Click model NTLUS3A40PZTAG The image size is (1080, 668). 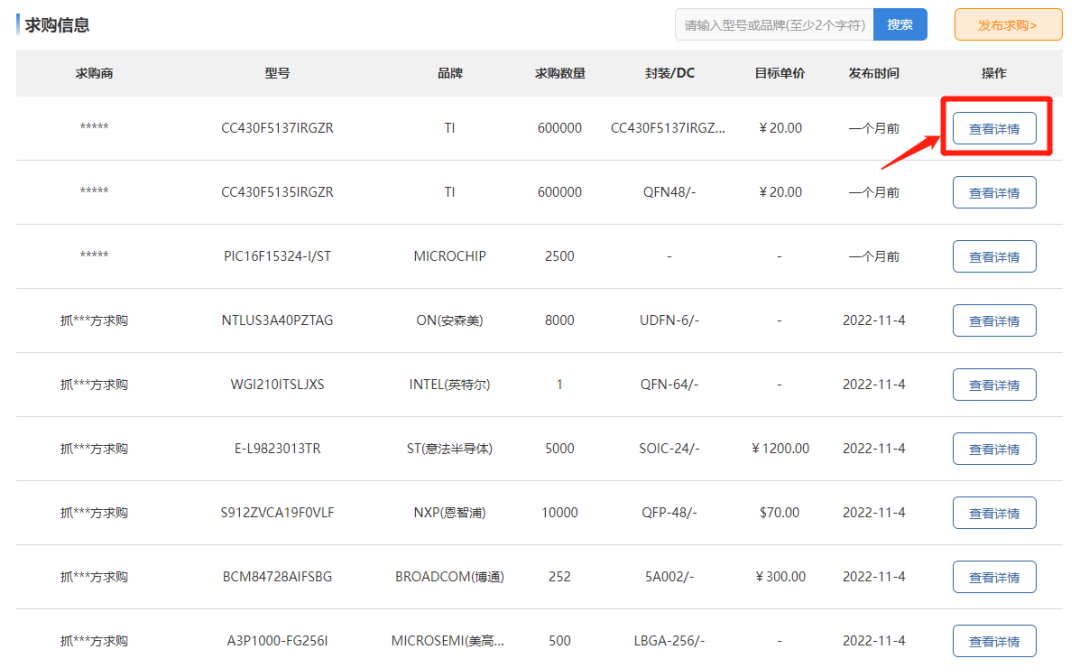277,320
